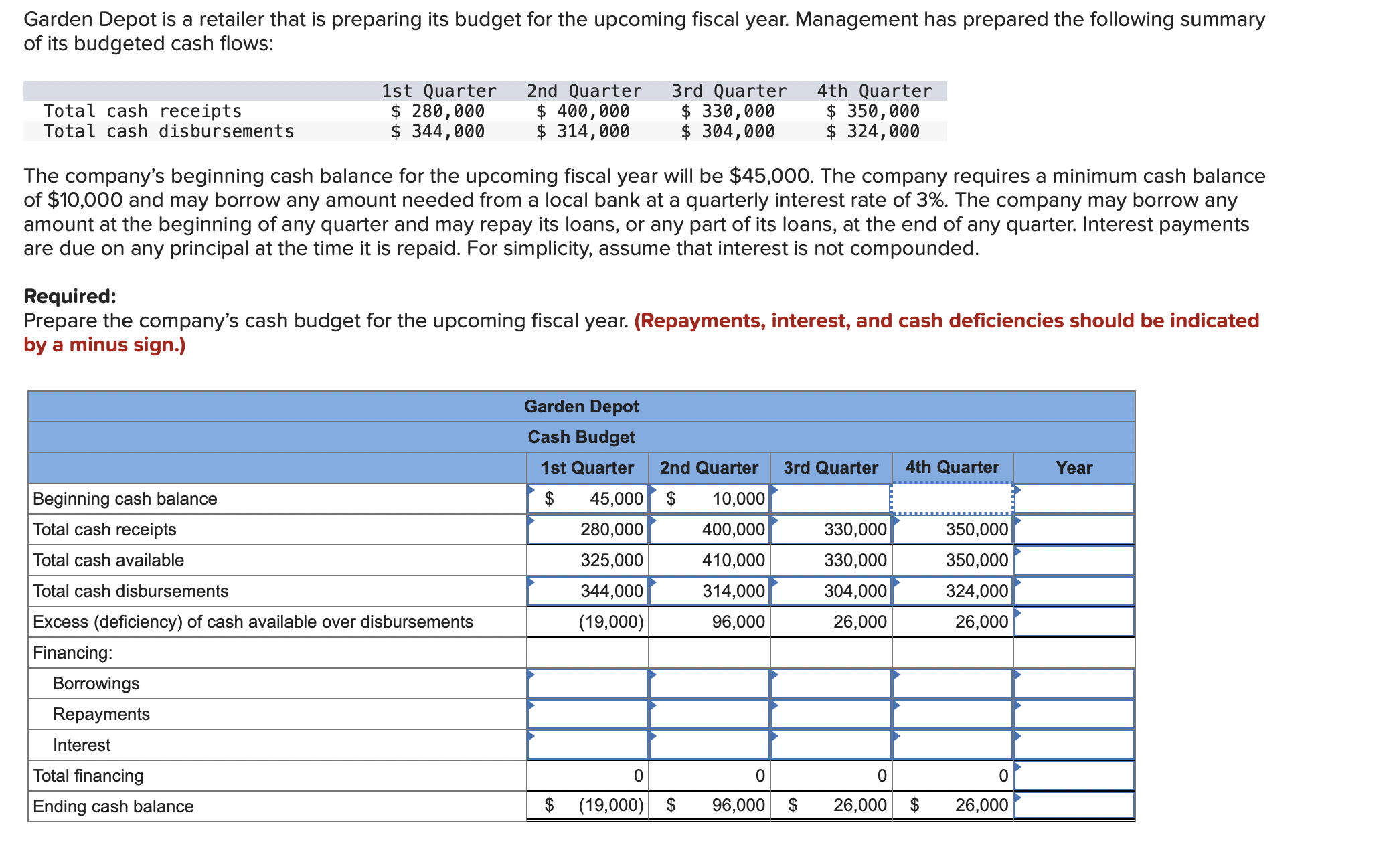The height and width of the screenshot is (868, 1397).
Task: Click 2nd Quarter total cash available value 410,000
Action: click(x=734, y=560)
